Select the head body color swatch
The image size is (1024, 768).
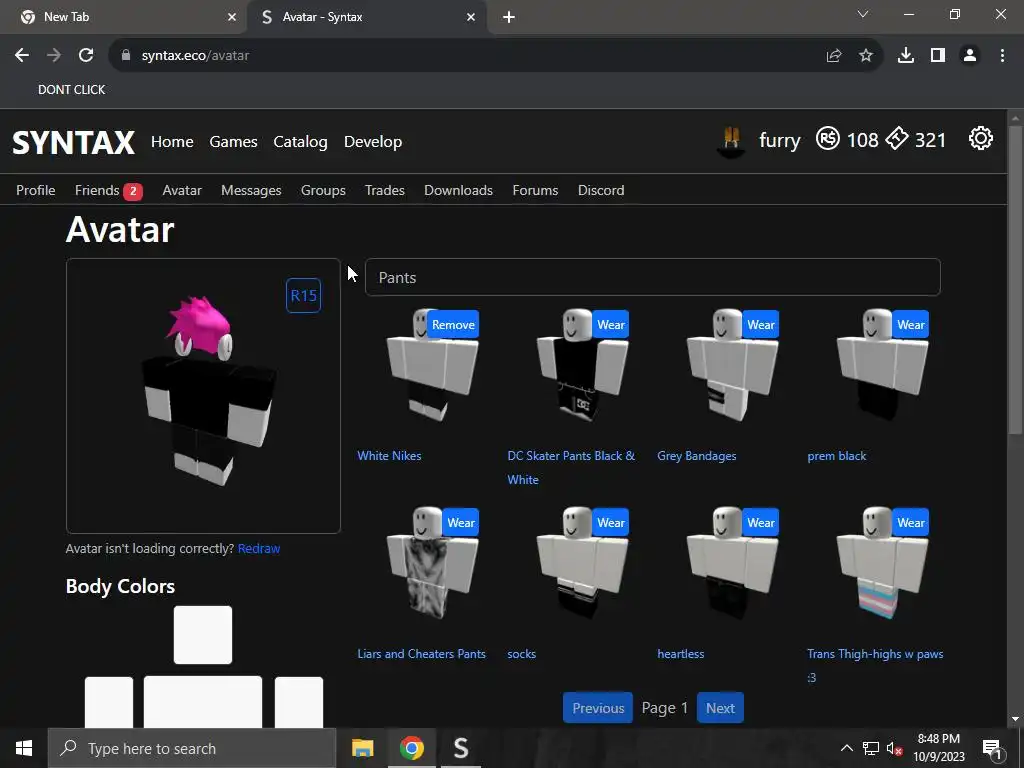coord(203,635)
